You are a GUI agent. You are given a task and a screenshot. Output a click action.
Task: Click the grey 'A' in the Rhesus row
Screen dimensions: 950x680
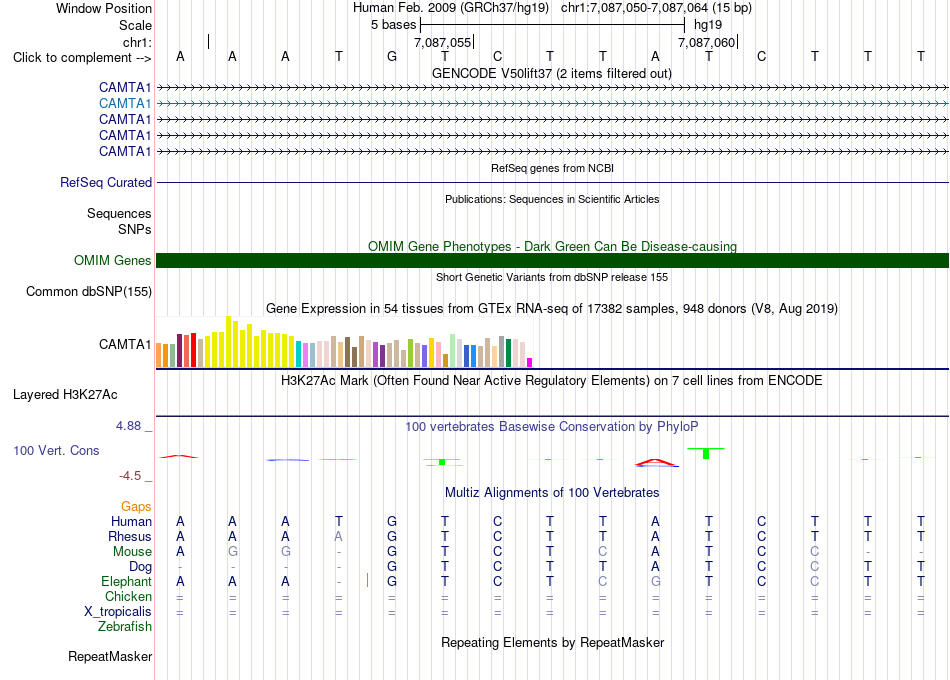339,537
